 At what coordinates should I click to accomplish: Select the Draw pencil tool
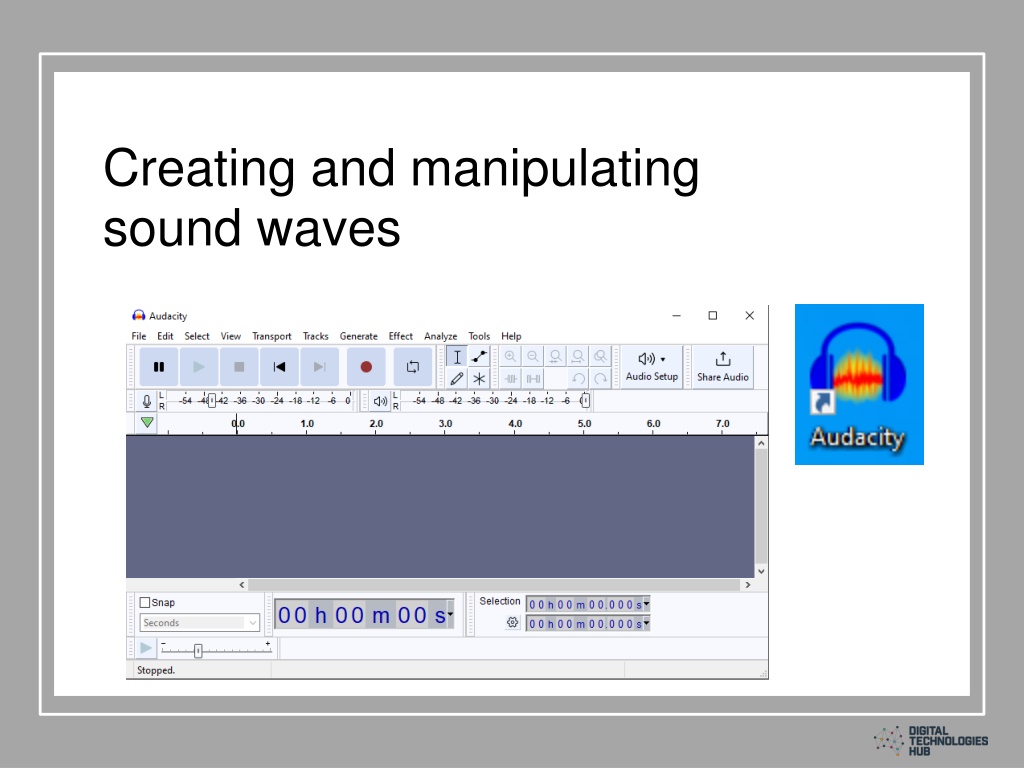tap(457, 378)
